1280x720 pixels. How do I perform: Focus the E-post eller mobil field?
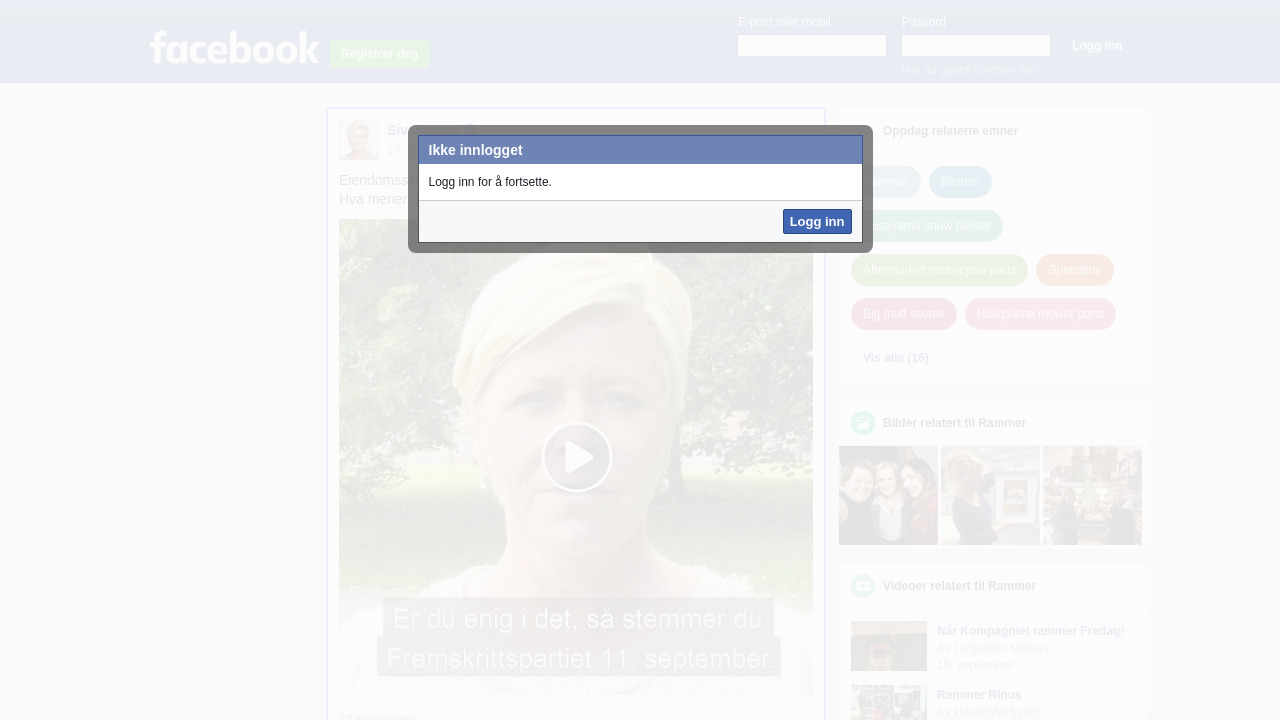click(811, 46)
